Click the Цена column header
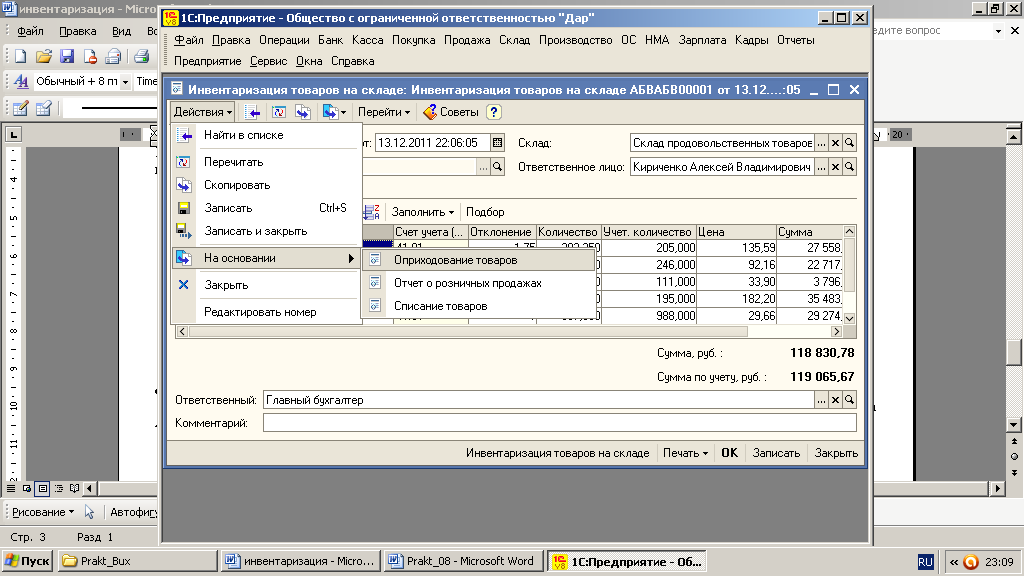Screen dimensions: 1024x576 (736, 232)
